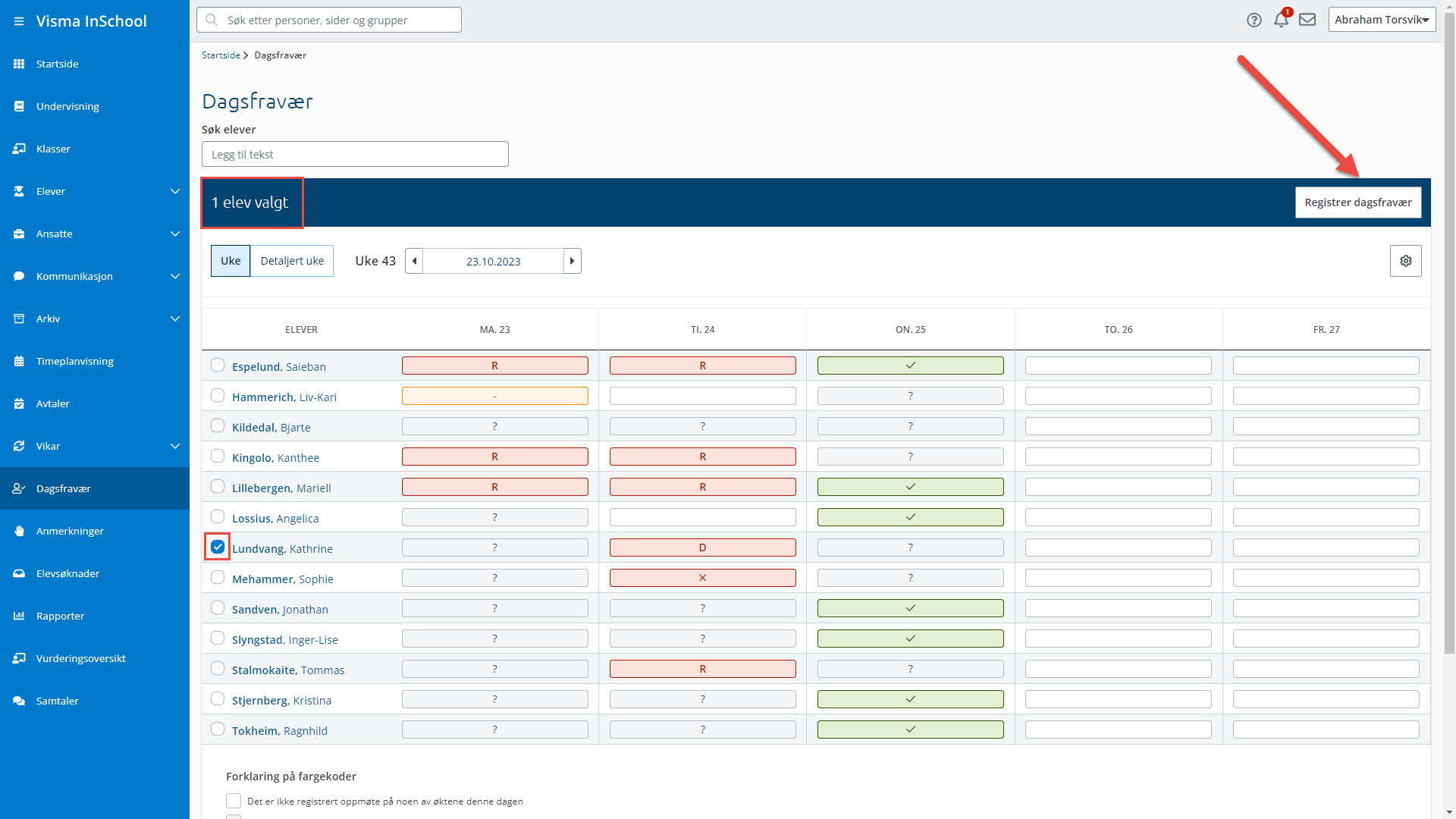
Task: Open student link Kingolo, Kanthee
Action: [x=275, y=458]
